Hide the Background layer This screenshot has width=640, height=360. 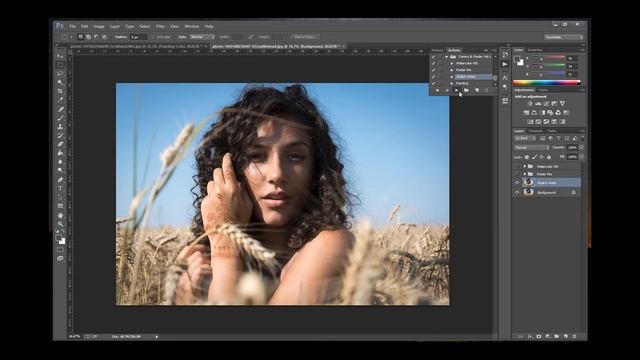pyautogui.click(x=517, y=192)
